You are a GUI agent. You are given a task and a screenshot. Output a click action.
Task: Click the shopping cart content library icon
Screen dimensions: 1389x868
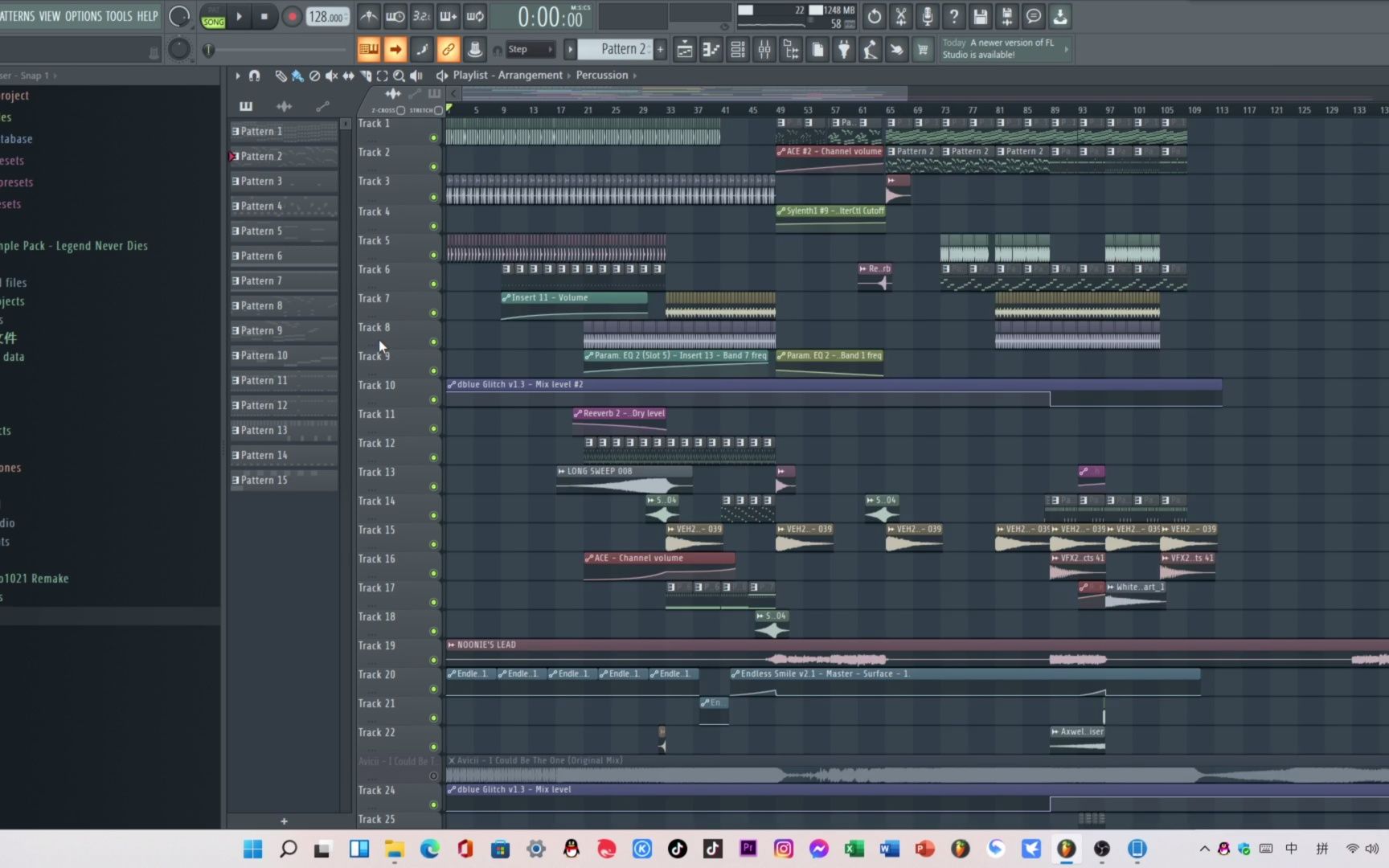(923, 50)
